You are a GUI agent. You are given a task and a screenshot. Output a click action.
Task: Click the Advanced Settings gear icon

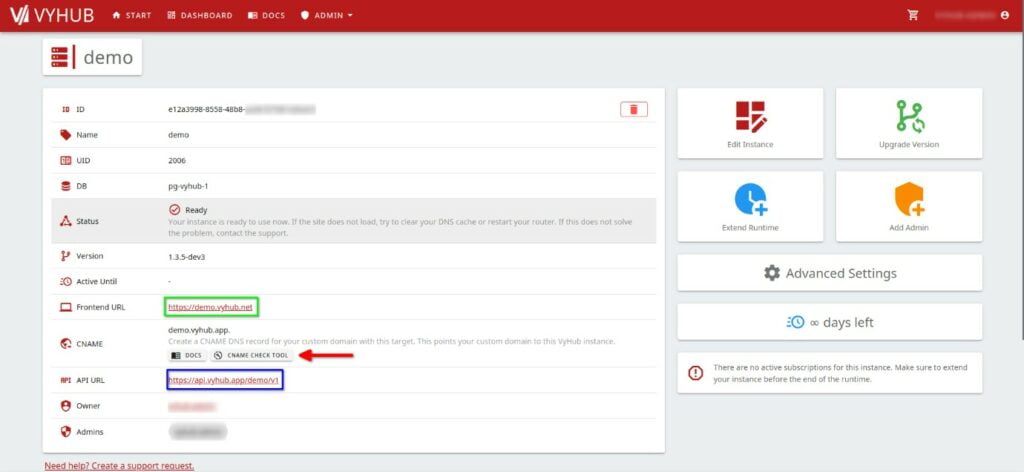[x=772, y=273]
